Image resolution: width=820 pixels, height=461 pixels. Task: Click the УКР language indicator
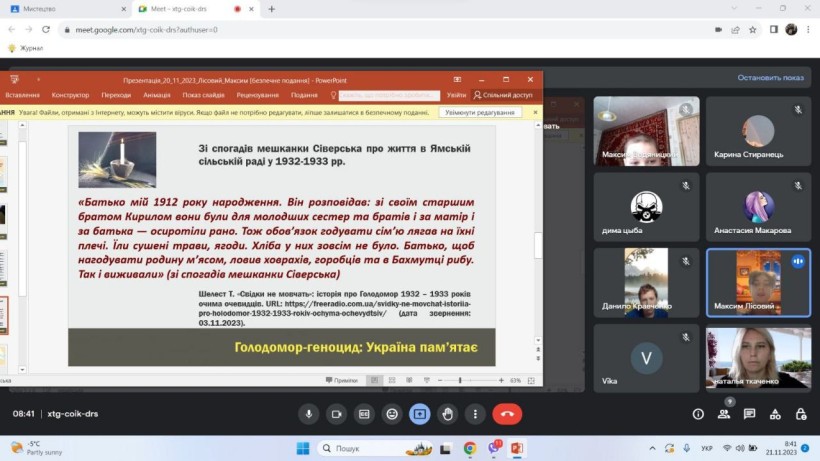(x=707, y=448)
